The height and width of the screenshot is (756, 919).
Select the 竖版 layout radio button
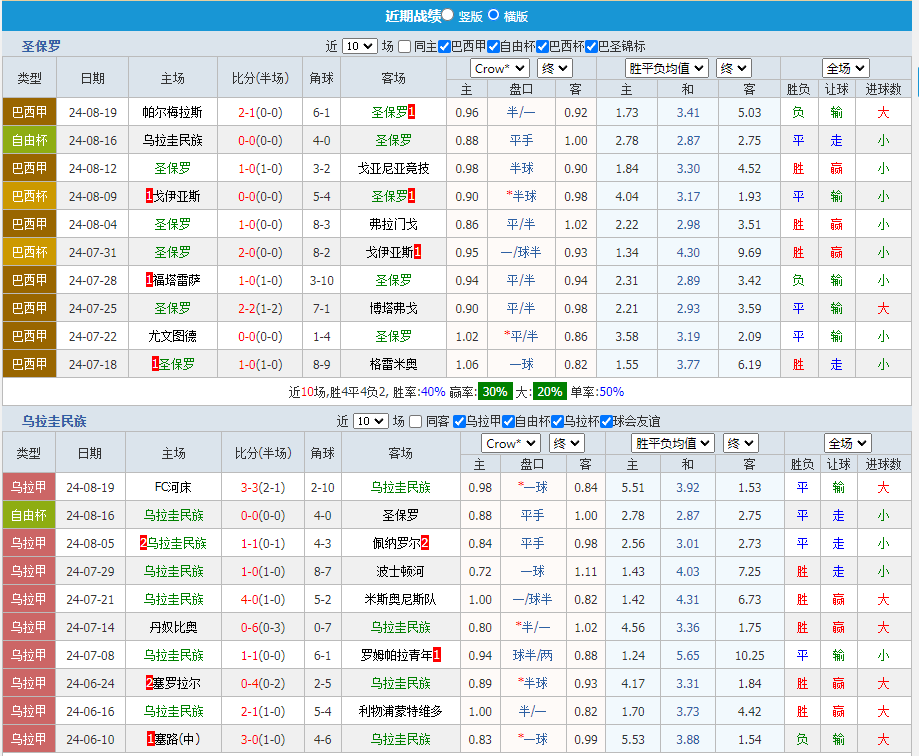[x=447, y=15]
